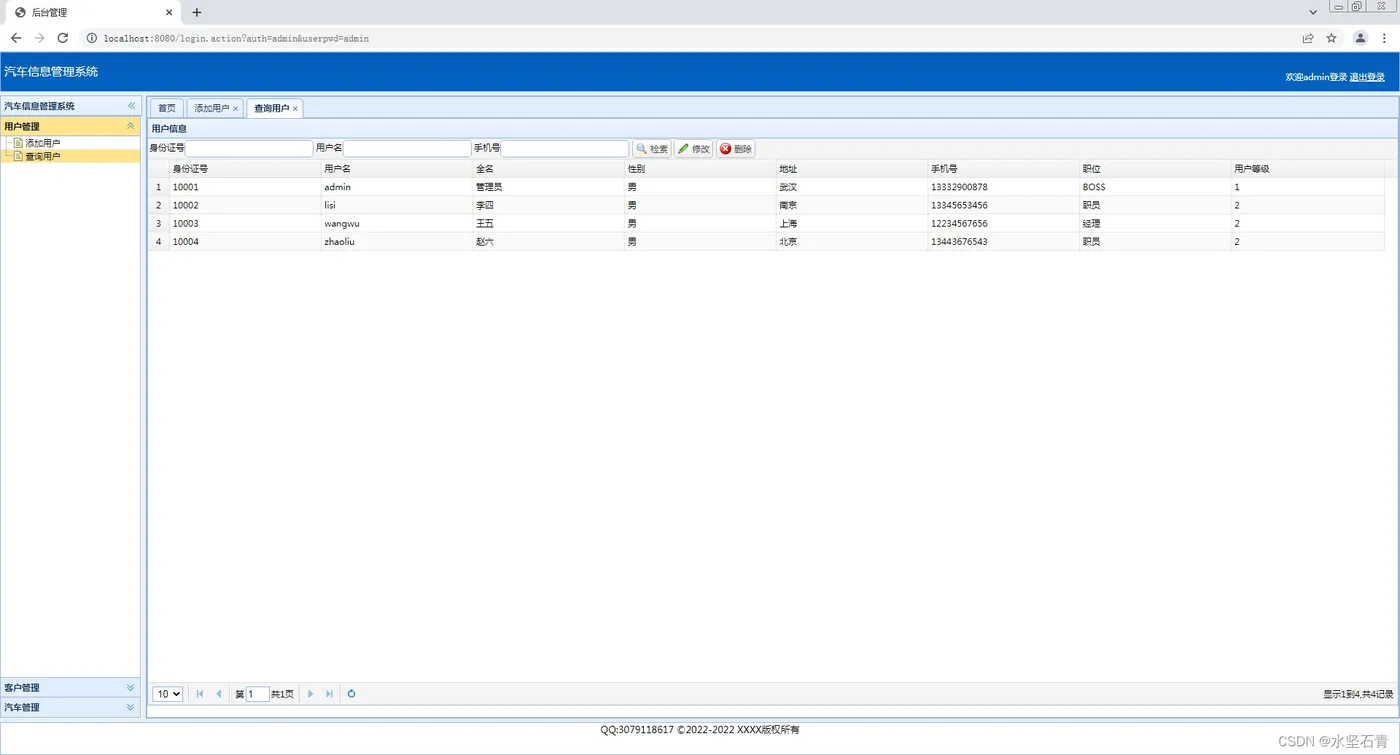Open the browser three-dot menu
The image size is (1400, 755).
tap(1384, 38)
